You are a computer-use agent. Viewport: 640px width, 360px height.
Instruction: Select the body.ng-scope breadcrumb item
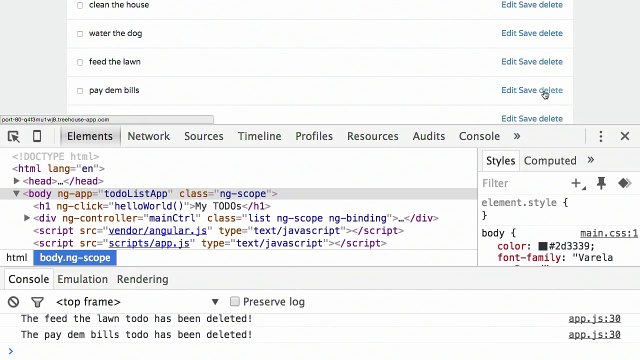(75, 258)
